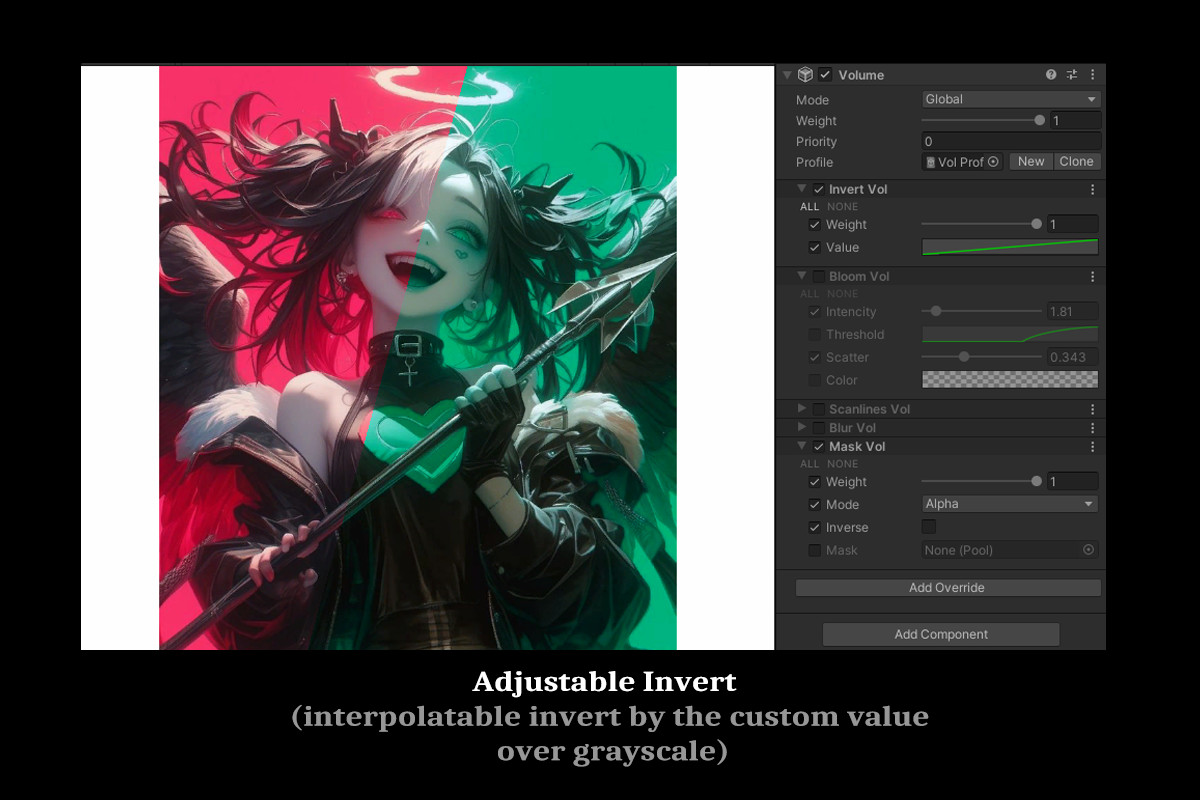The image size is (1200, 800).
Task: Open the Mask Vol kebab menu
Action: click(x=1092, y=446)
